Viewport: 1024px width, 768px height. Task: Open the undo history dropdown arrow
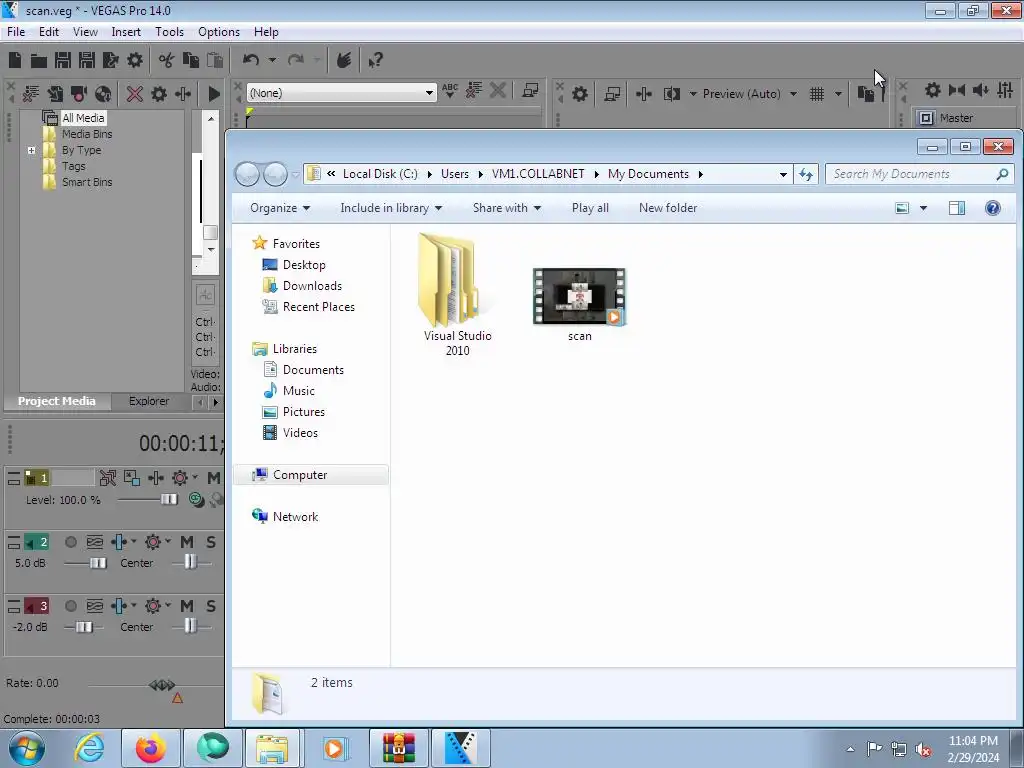click(272, 60)
